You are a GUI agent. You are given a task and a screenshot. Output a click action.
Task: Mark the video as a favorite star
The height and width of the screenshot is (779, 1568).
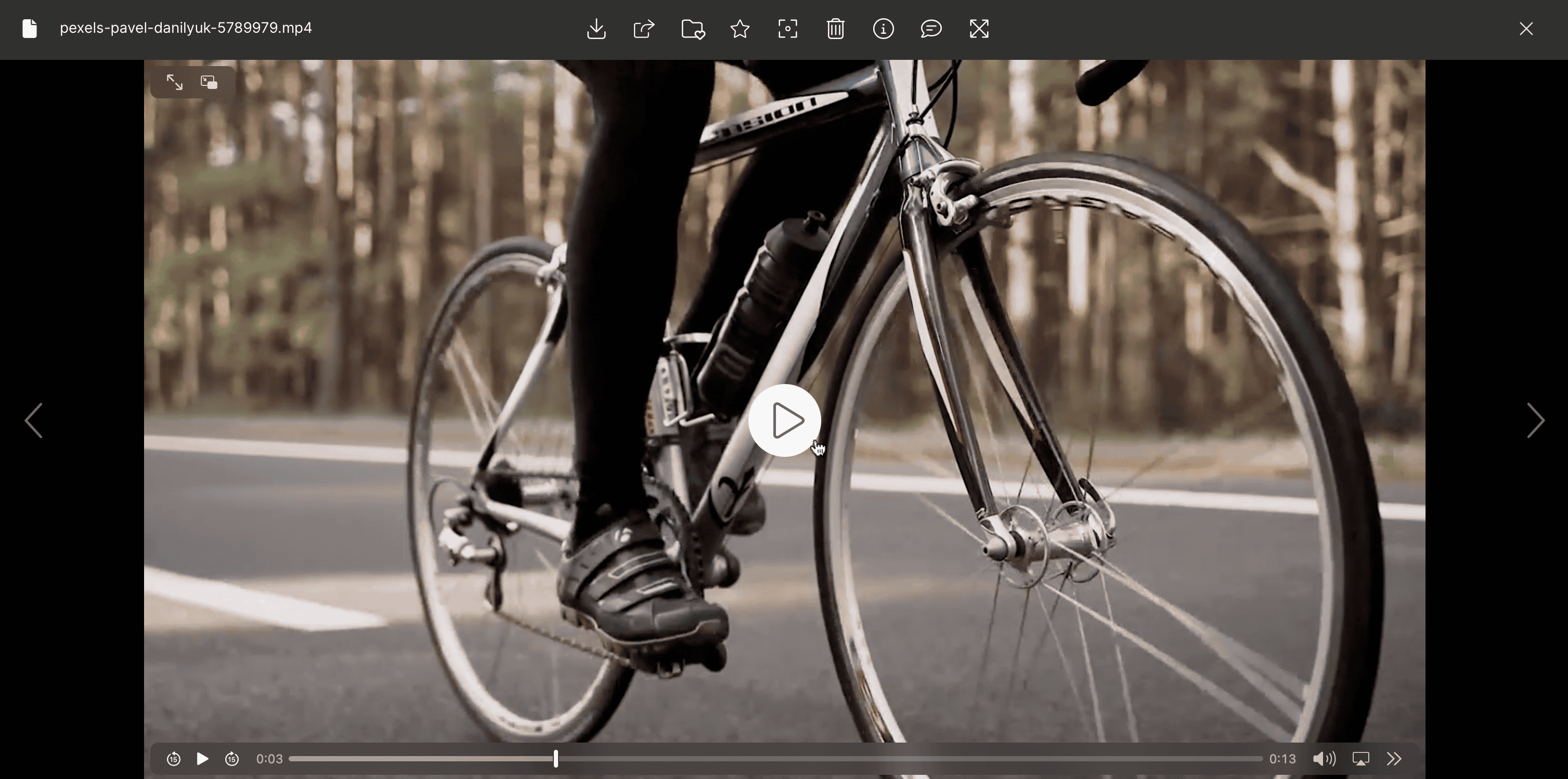(x=740, y=29)
